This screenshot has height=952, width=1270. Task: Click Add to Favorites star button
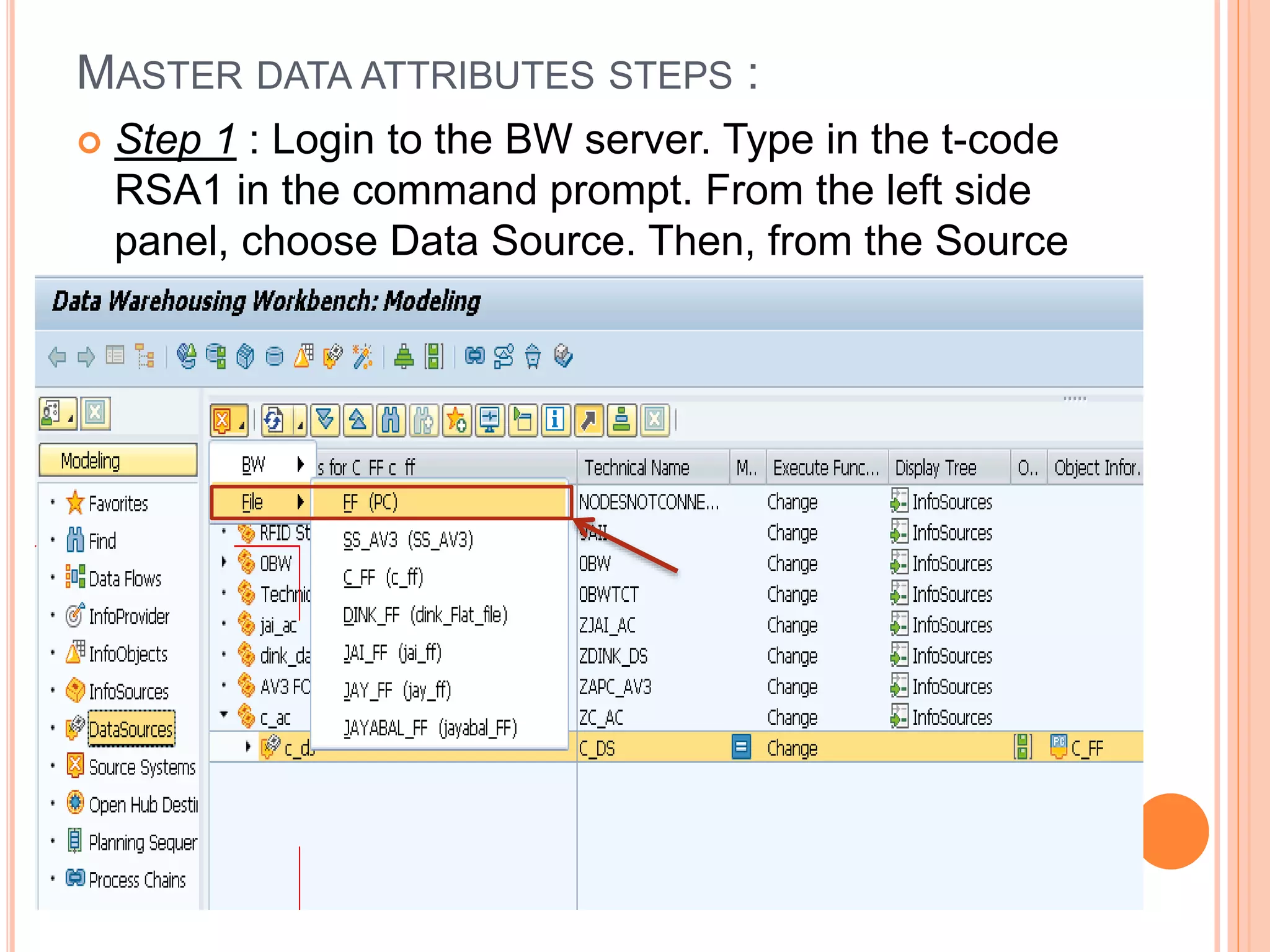[457, 421]
